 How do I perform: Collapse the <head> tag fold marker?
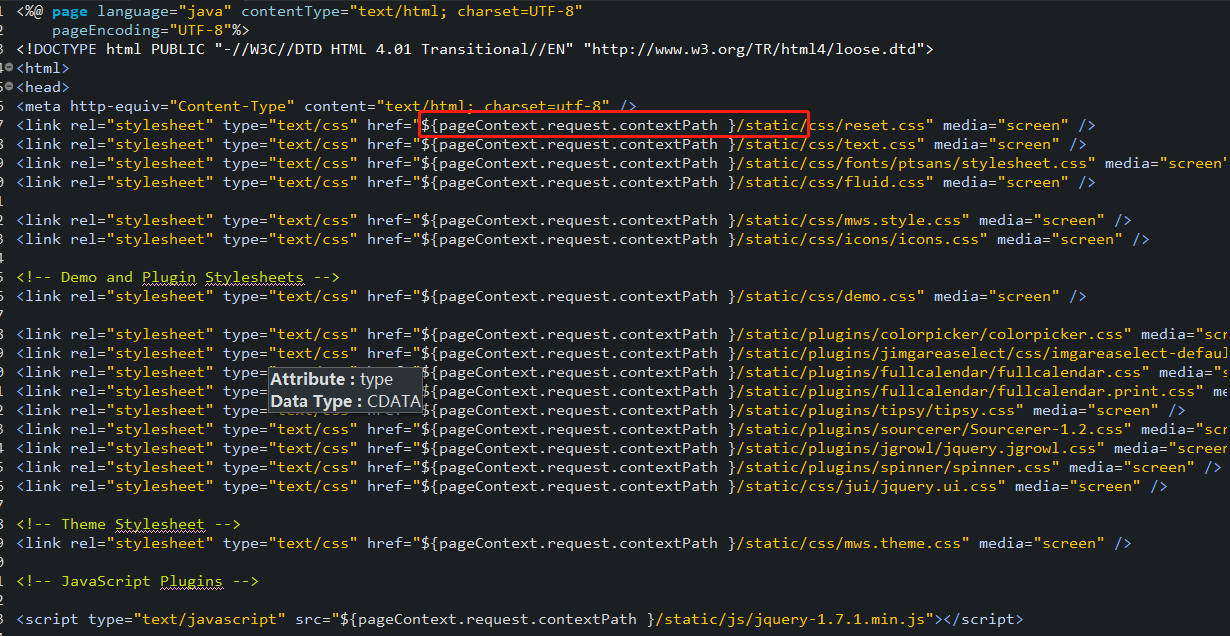pos(11,87)
